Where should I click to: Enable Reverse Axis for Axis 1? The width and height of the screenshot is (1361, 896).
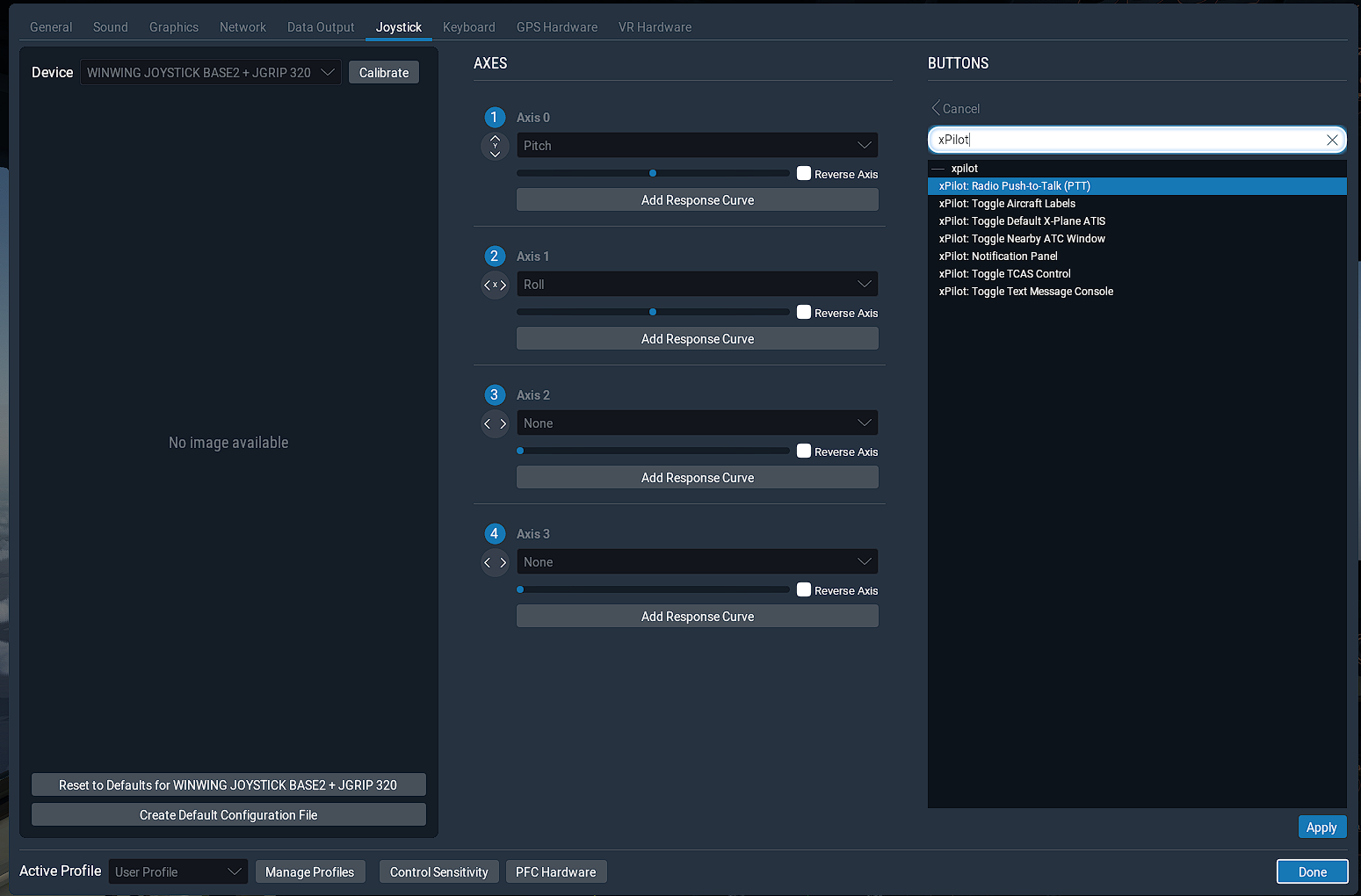coord(803,312)
